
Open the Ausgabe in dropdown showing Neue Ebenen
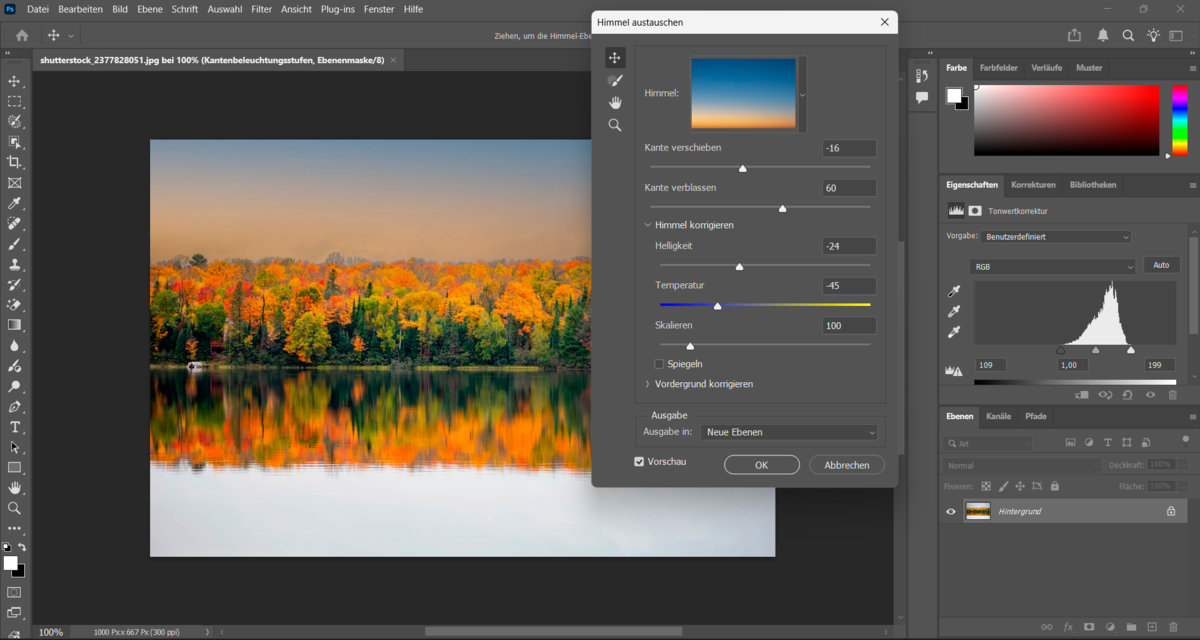click(789, 431)
